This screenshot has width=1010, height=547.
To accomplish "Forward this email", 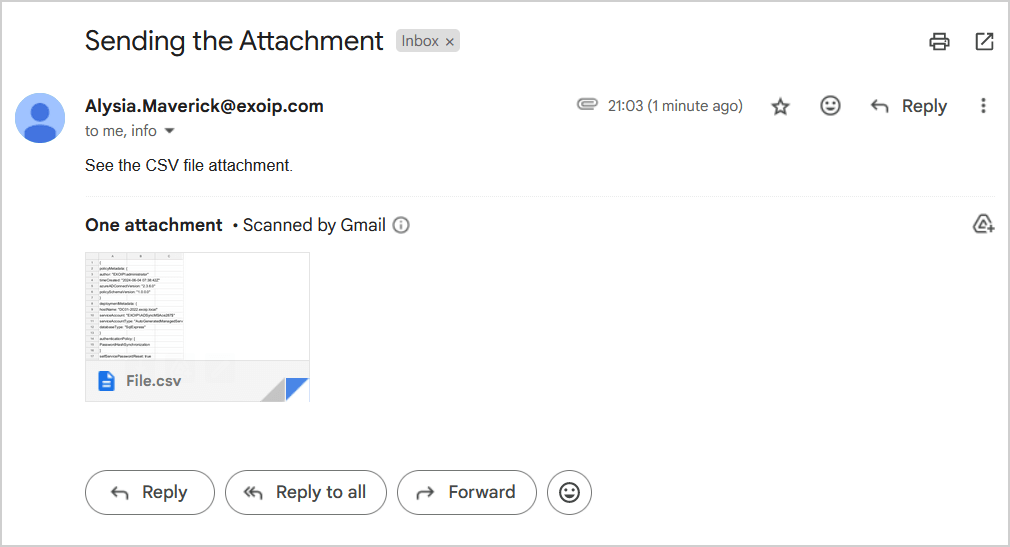I will 466,492.
